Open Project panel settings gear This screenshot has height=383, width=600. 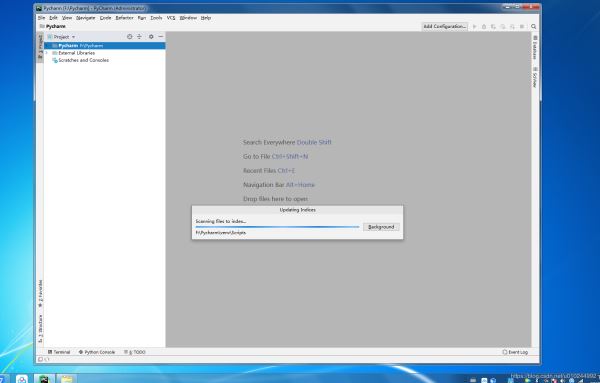[151, 37]
